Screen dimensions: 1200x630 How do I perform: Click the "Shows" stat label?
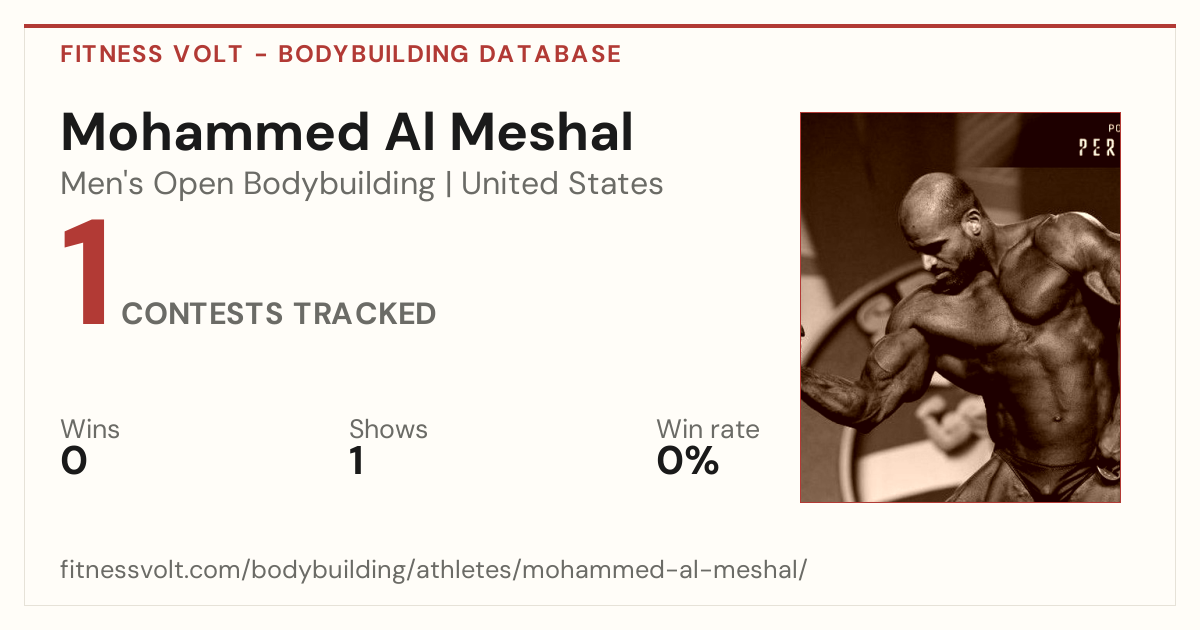click(x=388, y=429)
